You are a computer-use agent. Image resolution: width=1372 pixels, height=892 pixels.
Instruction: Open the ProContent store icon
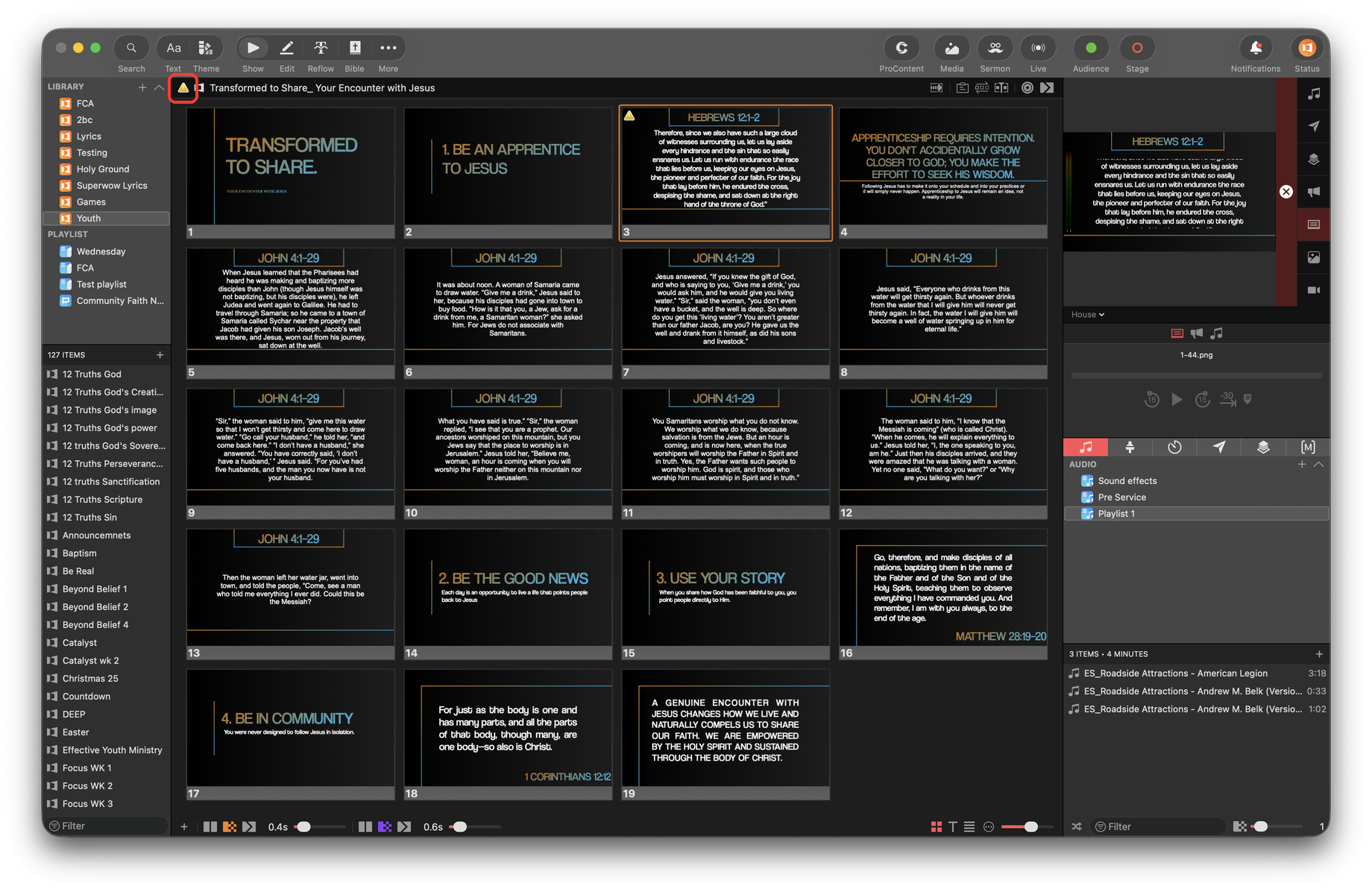coord(901,48)
